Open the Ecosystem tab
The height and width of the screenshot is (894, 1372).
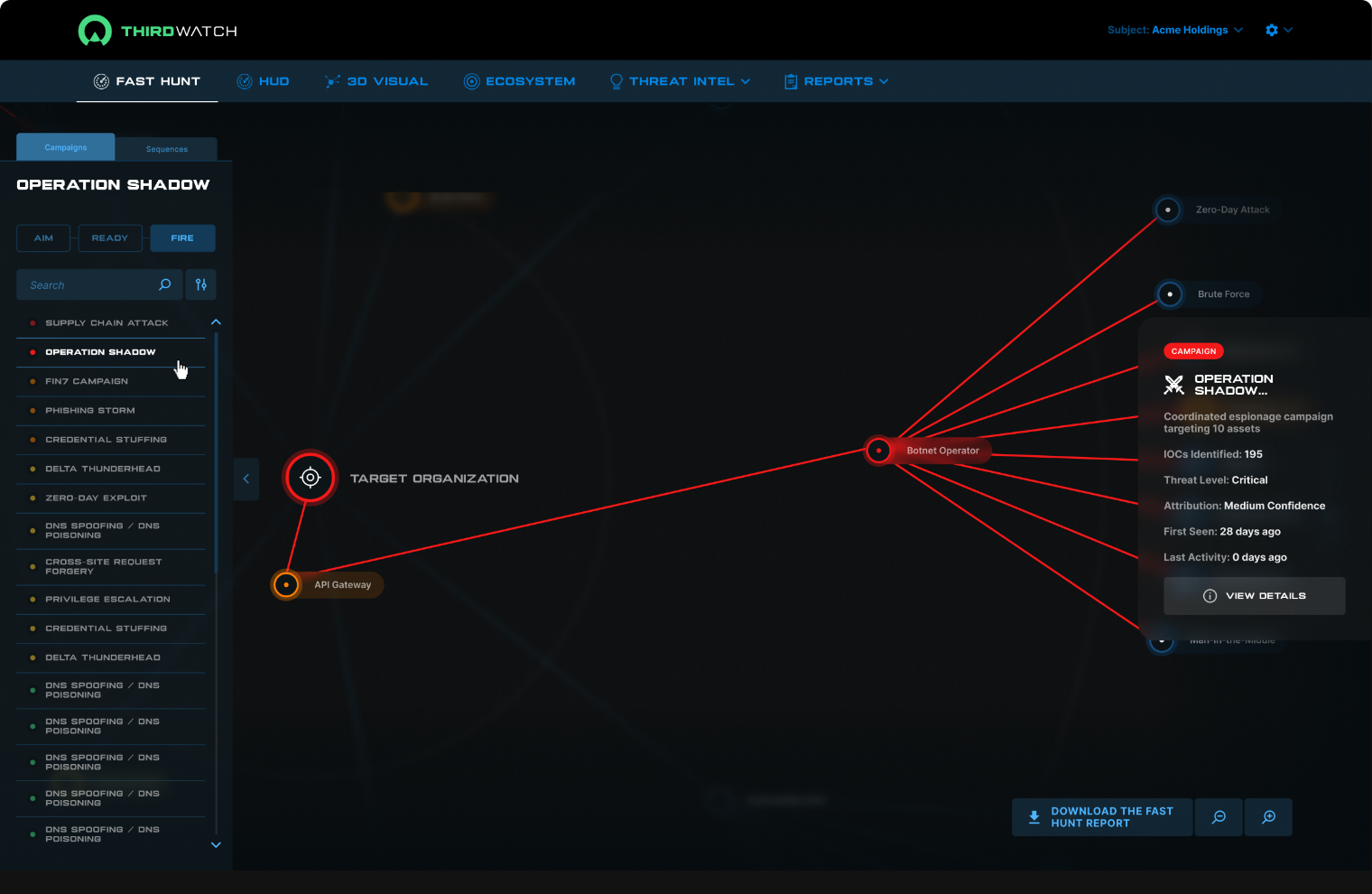pos(519,81)
